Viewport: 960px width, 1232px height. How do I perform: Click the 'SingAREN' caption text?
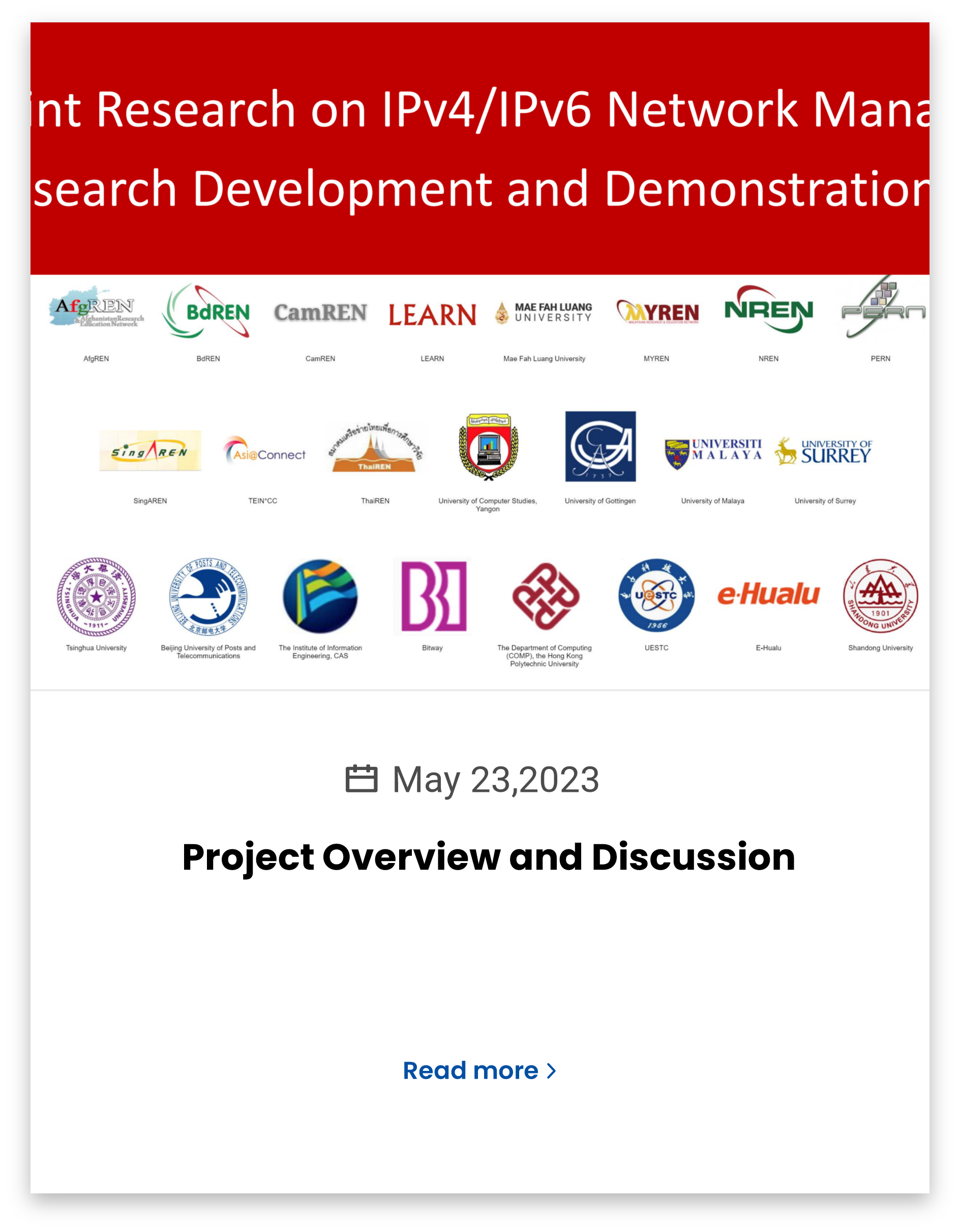[150, 501]
